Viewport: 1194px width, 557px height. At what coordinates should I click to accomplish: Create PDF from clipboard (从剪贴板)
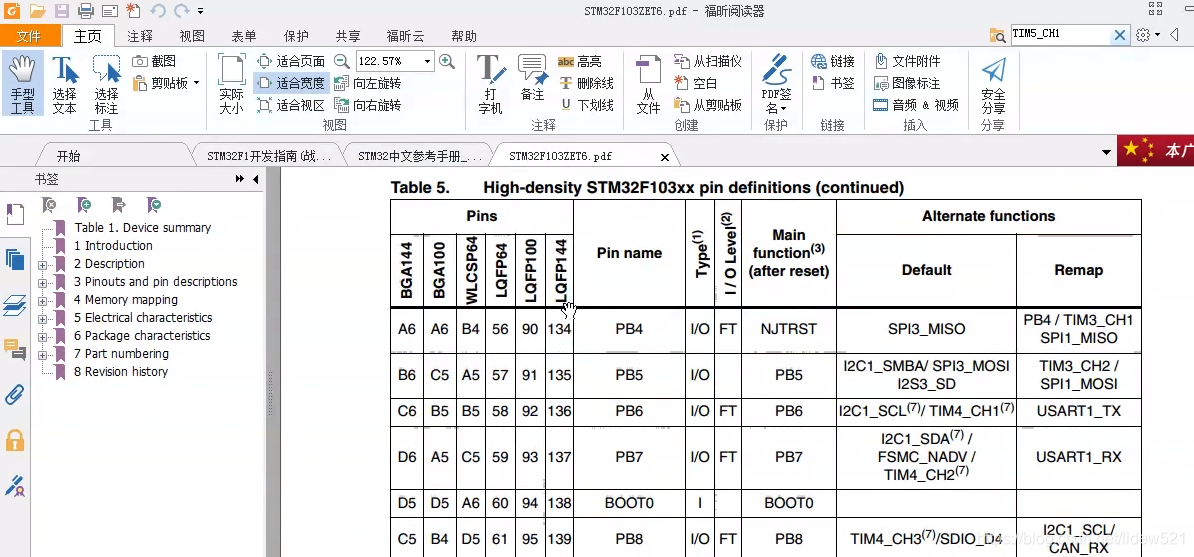(x=708, y=105)
